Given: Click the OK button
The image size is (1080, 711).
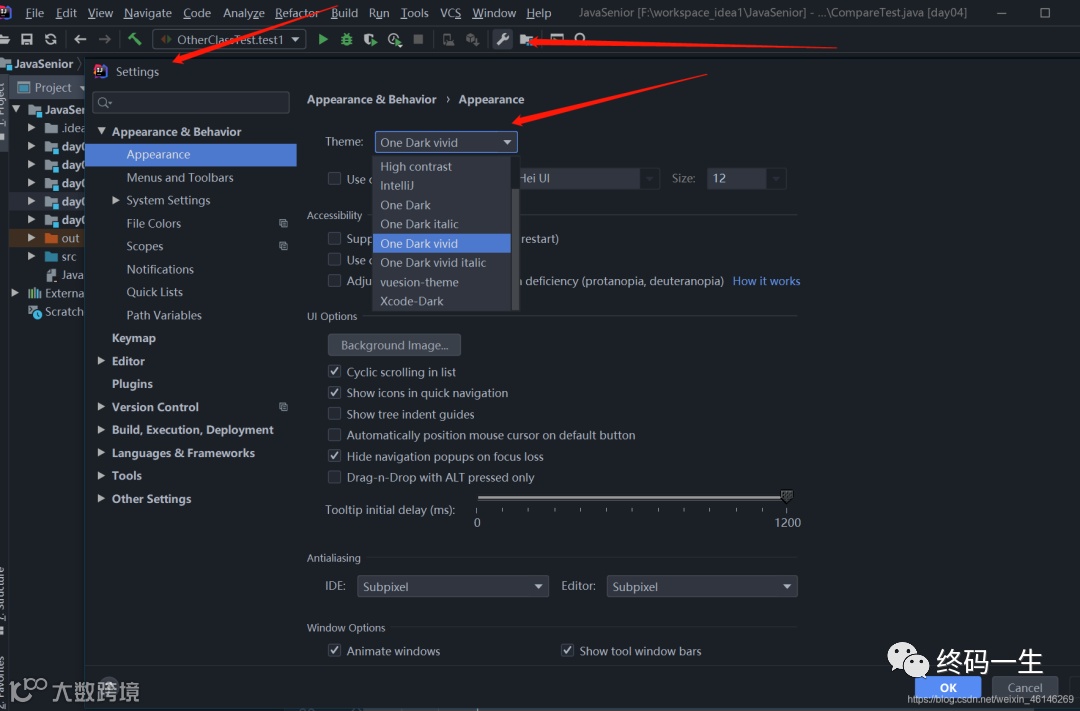Looking at the screenshot, I should pos(948,688).
